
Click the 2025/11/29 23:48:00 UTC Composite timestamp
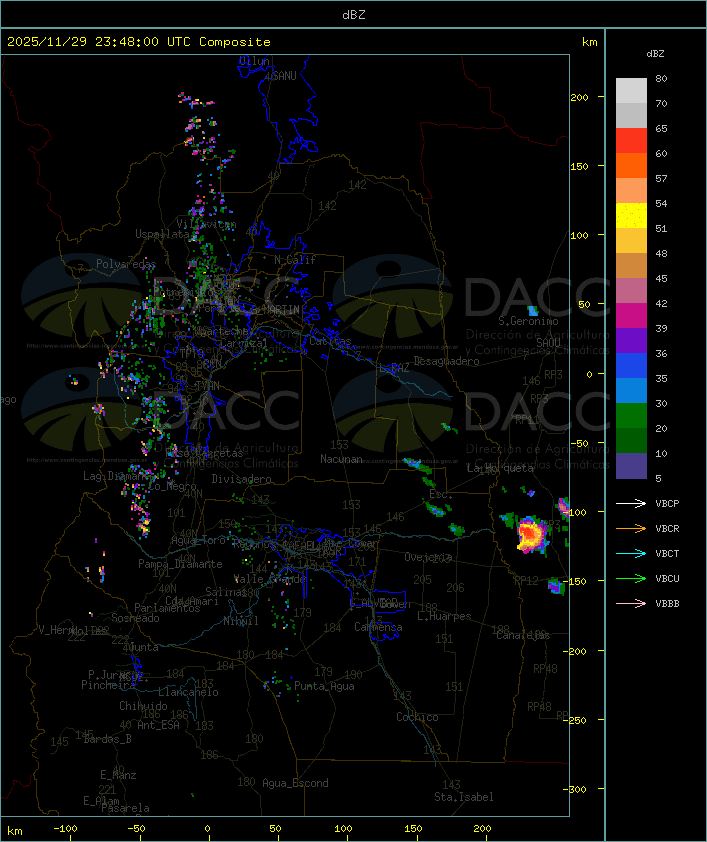click(x=139, y=42)
